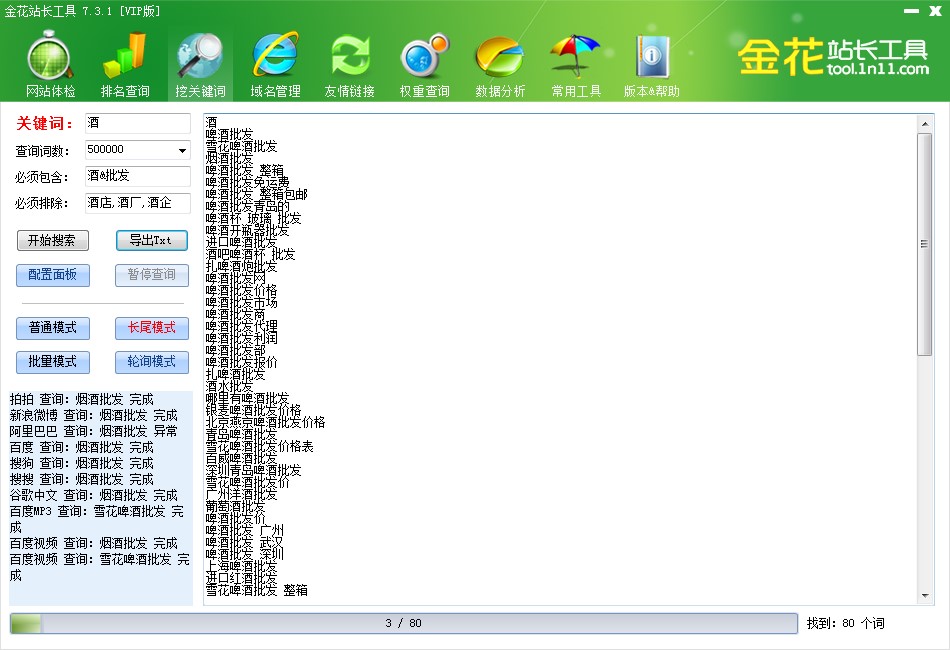Switch to 长尾模式 long-tail mode
Screen dimensions: 950x650
[151, 328]
